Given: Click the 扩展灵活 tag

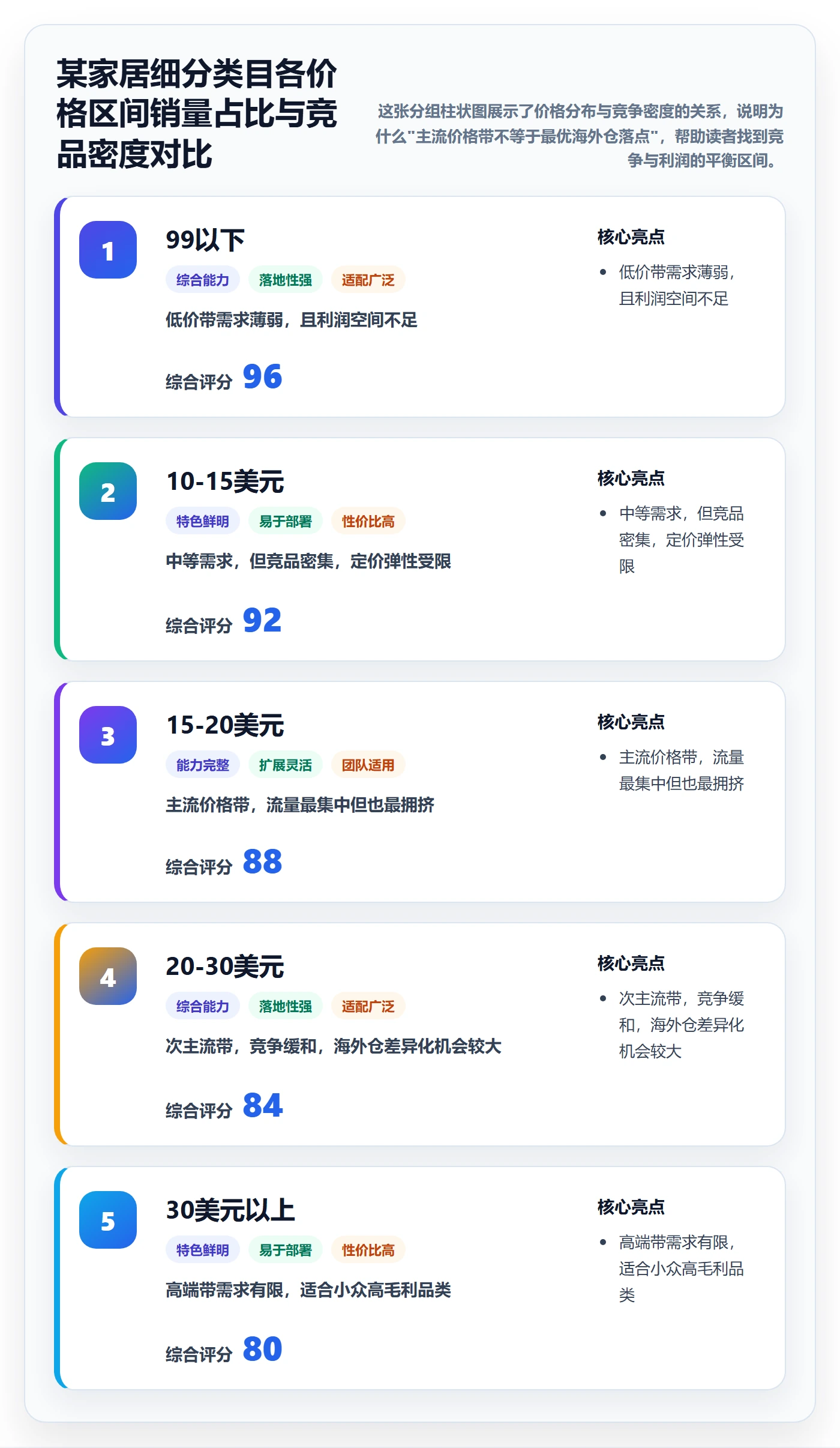Looking at the screenshot, I should point(286,765).
